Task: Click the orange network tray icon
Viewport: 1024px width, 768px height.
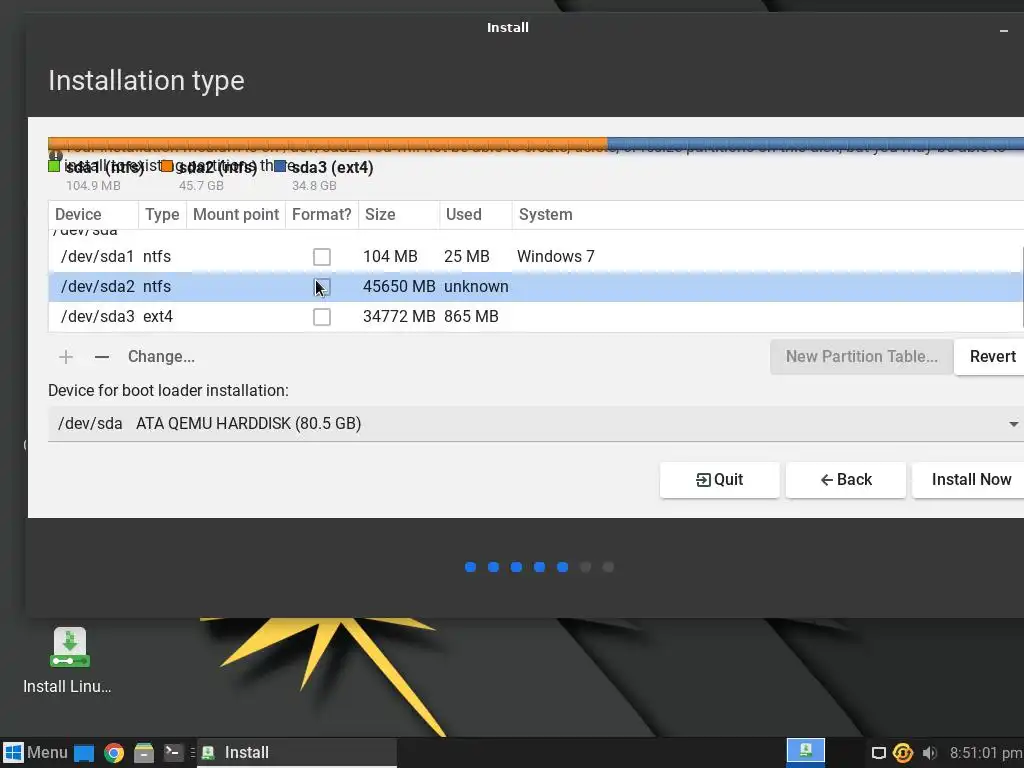Action: (x=903, y=753)
